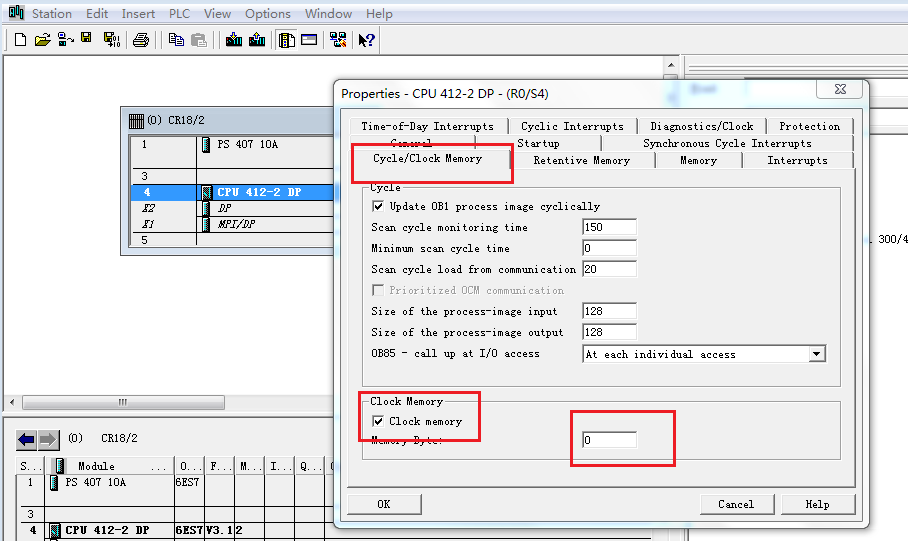Click the Scan cycle monitoring time field

click(609, 227)
